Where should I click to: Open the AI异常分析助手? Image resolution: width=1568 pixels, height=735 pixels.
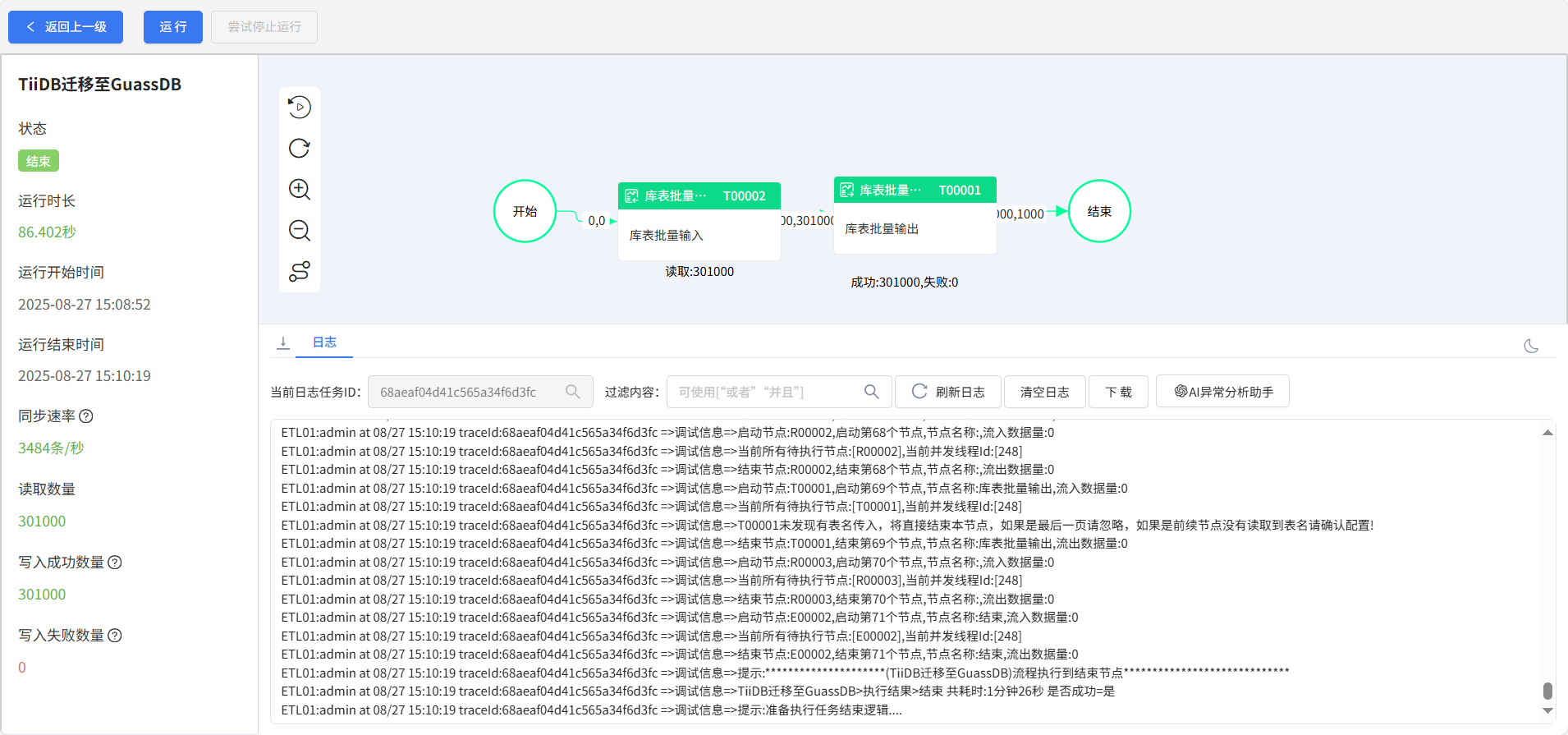1222,392
